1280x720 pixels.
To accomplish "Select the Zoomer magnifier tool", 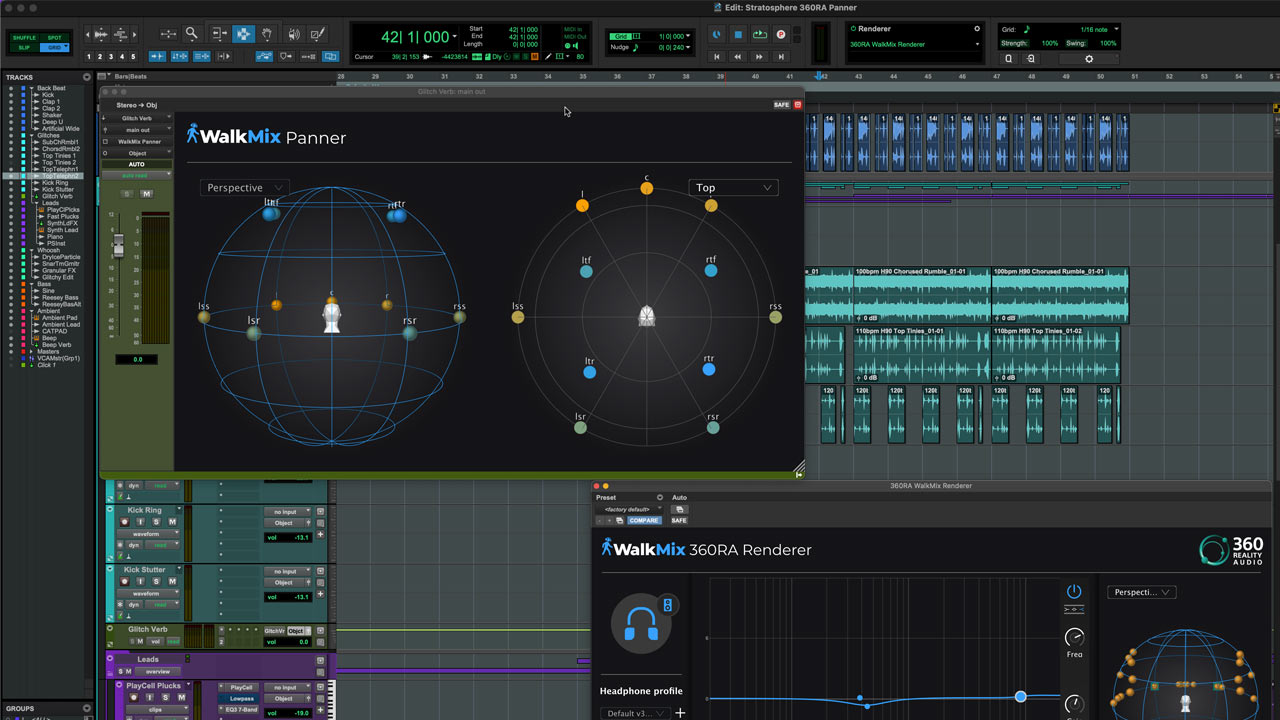I will 192,34.
